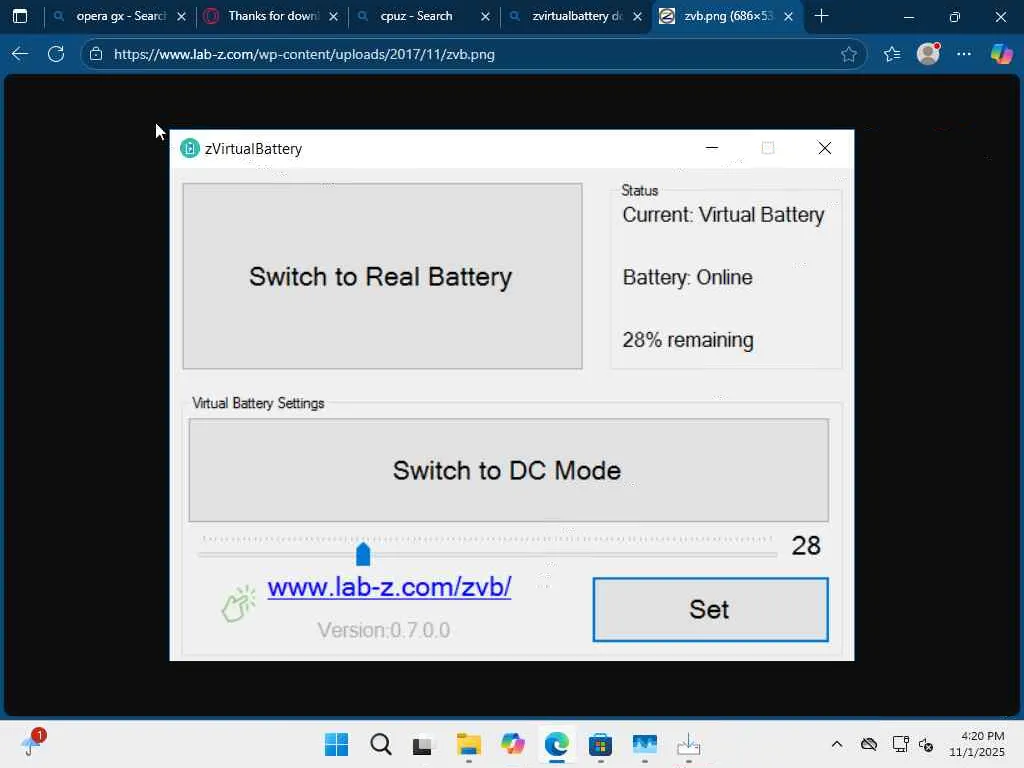Click the Virtual Battery Settings group label

(258, 403)
